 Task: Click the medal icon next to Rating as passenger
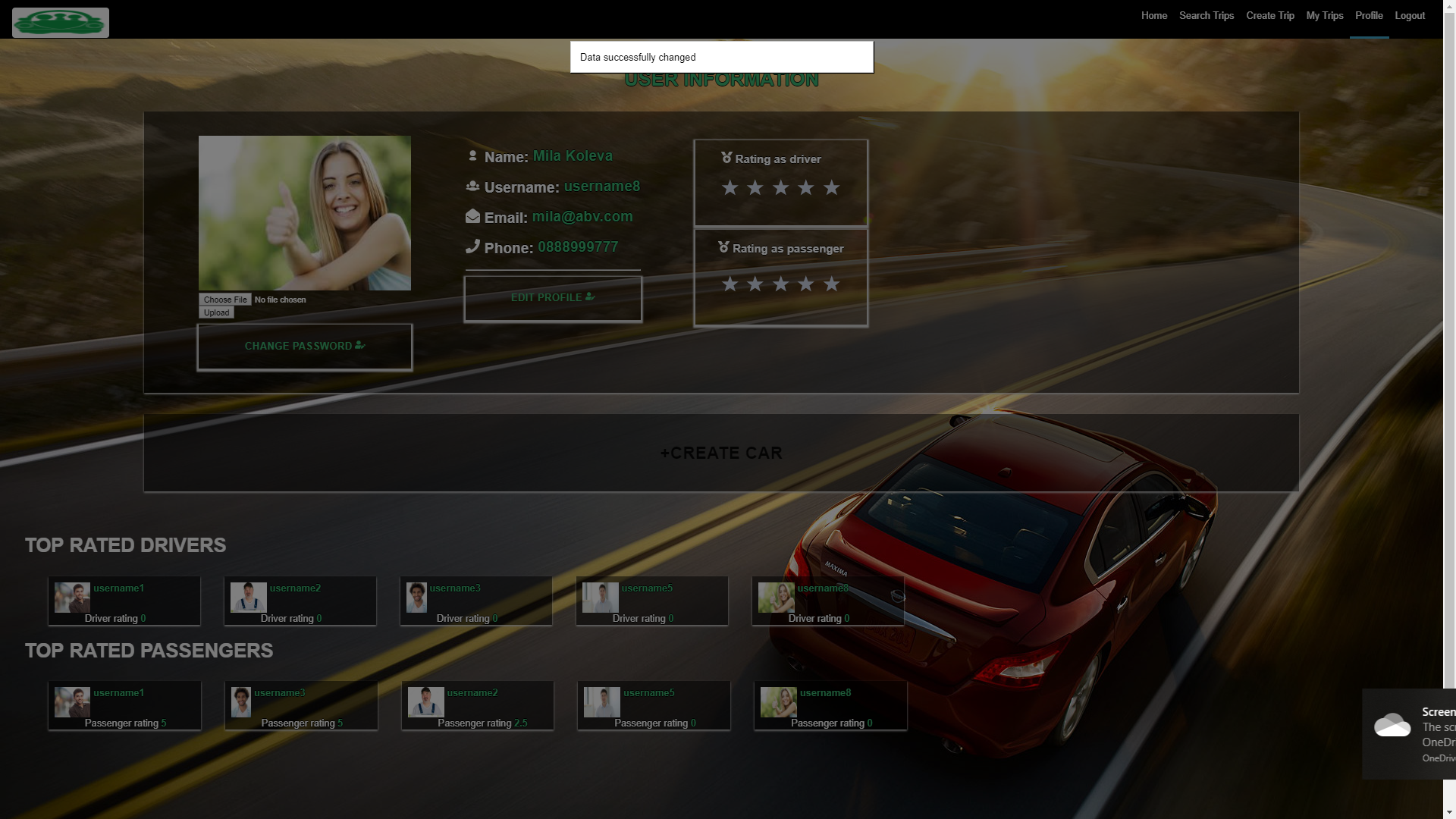pos(723,247)
